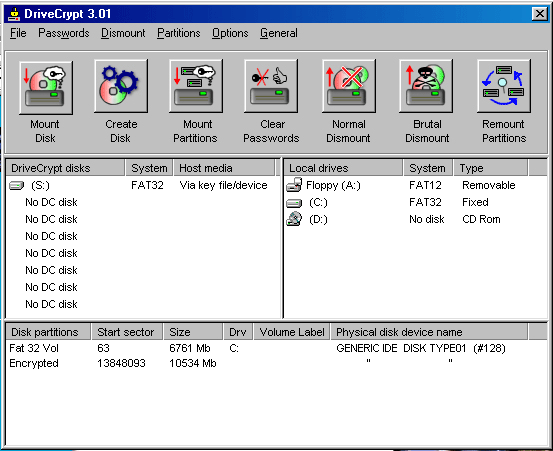
Task: Click the C: hard drive icon
Action: coord(294,203)
